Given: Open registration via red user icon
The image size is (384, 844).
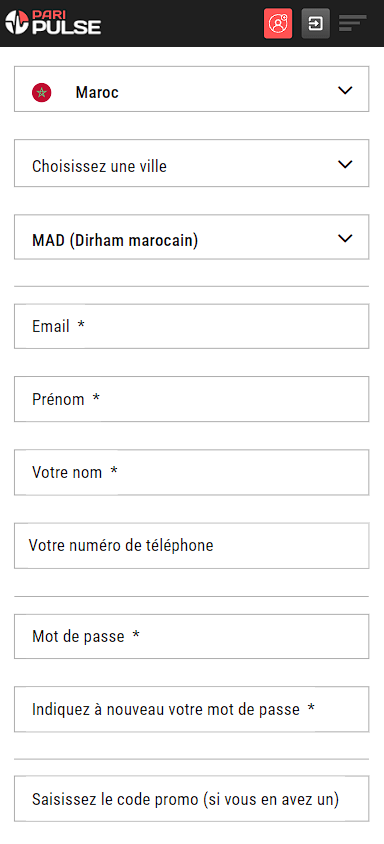Looking at the screenshot, I should 278,24.
